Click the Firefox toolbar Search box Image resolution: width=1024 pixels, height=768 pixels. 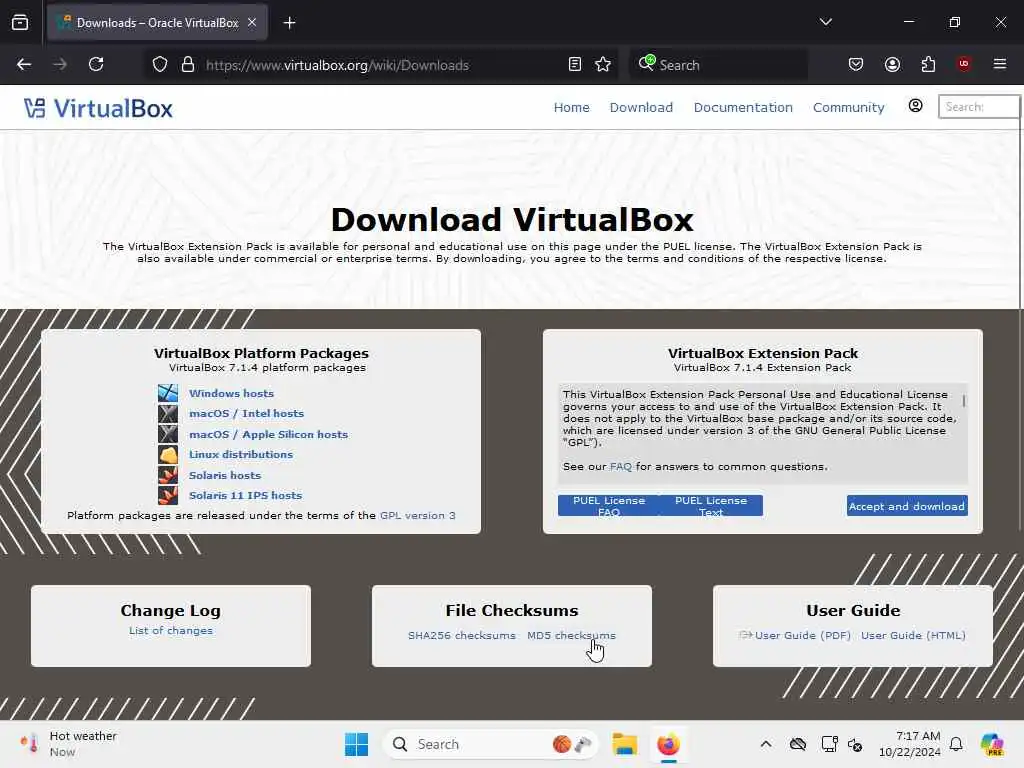point(718,65)
